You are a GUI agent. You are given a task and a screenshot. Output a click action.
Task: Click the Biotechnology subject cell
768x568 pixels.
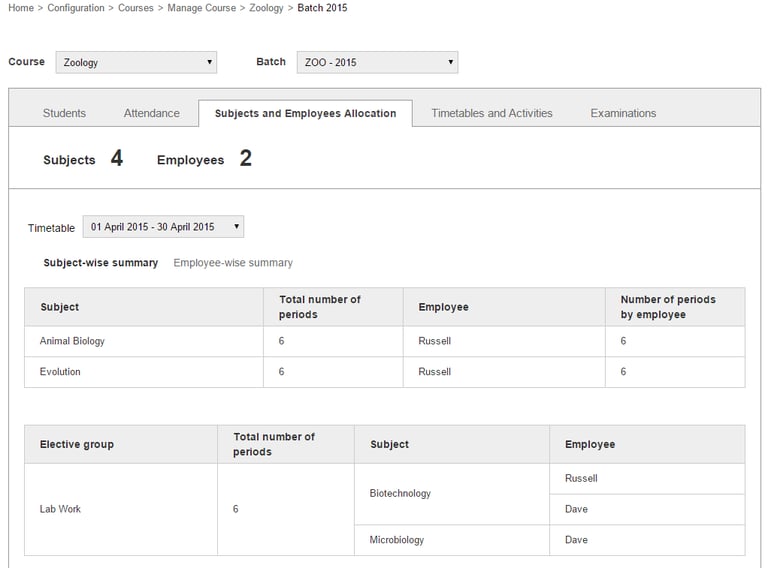tap(400, 493)
